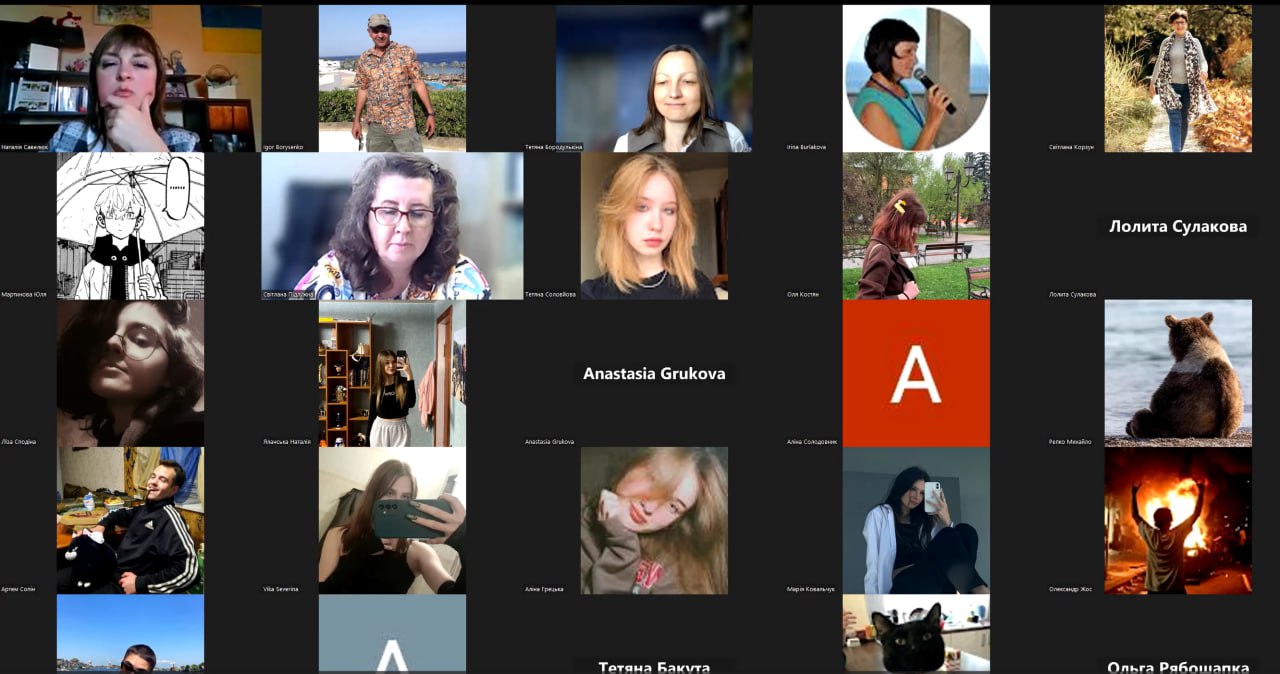1280x674 pixels.
Task: Open Тетяна Бородулькіна's participant video tile
Action: tap(654, 78)
